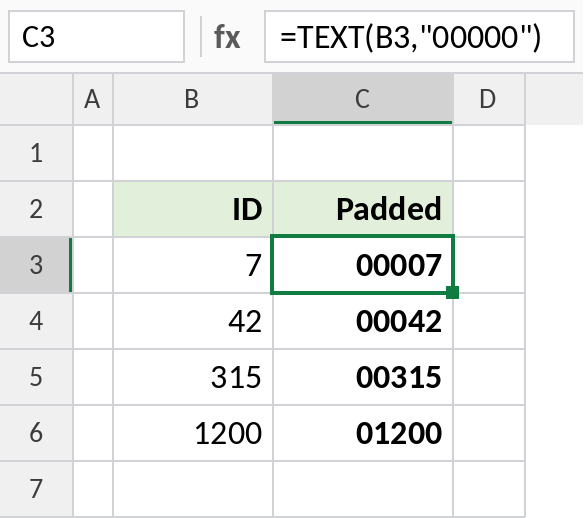Click the select-all corner box
Screen dimensions: 584x518
[x=36, y=99]
